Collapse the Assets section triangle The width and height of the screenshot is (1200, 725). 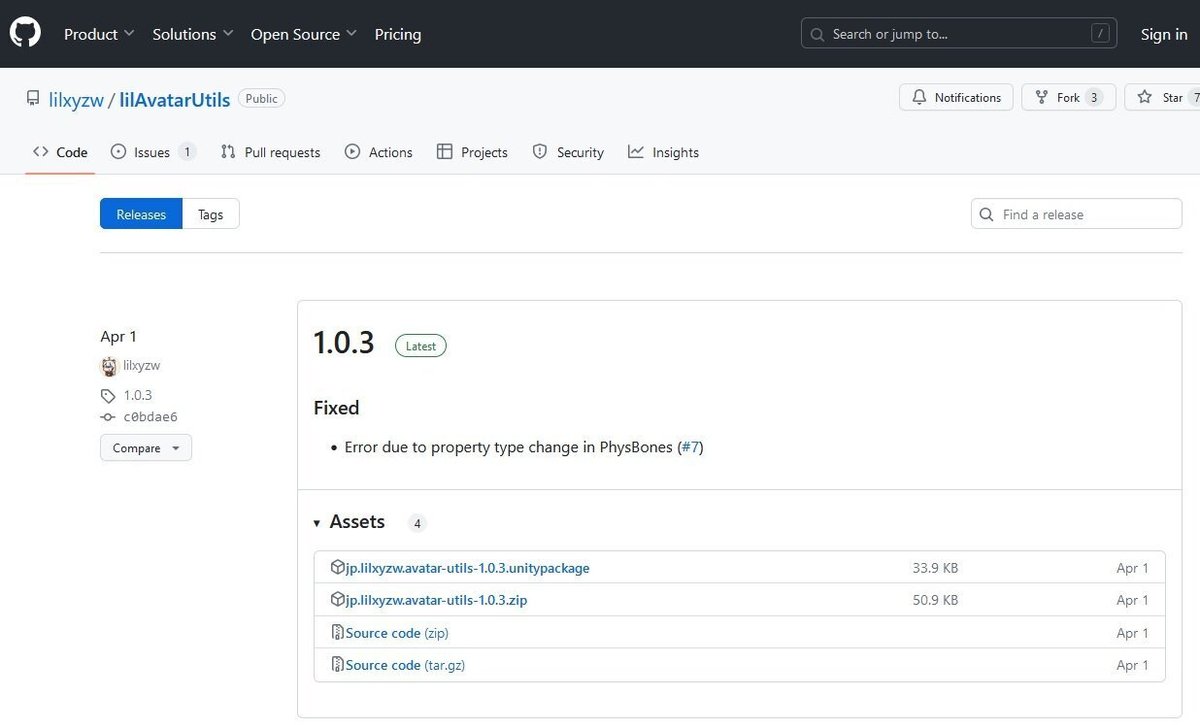point(317,523)
